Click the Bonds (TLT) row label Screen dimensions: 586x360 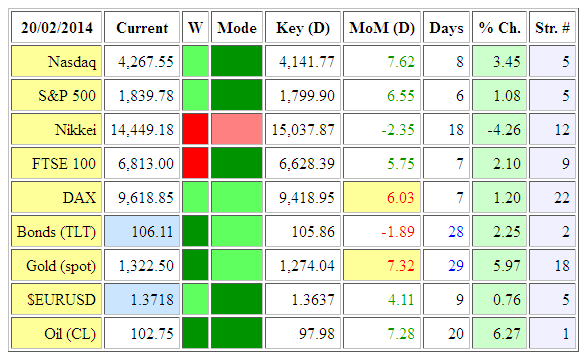pos(56,231)
